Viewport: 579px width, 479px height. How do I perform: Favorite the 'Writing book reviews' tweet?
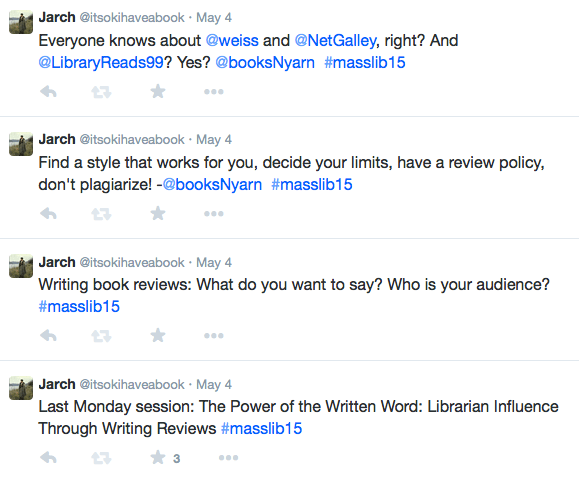(x=158, y=335)
